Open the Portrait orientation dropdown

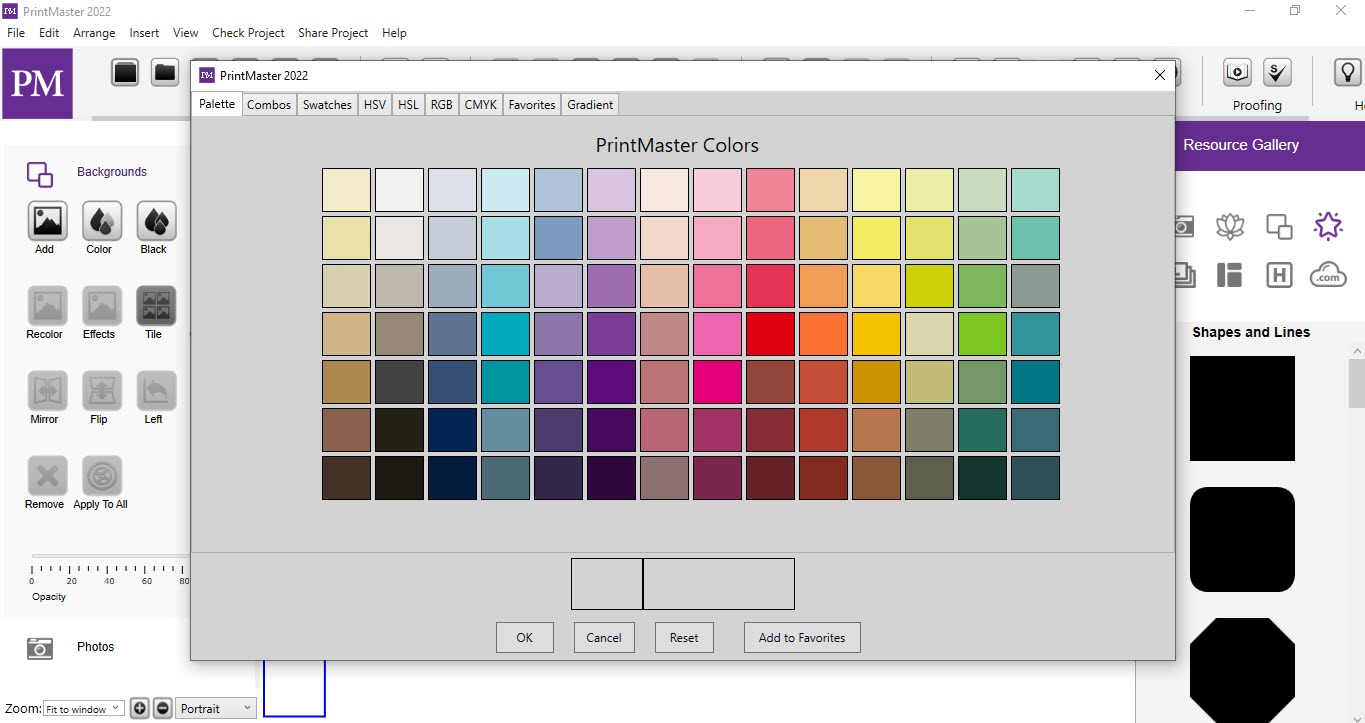(x=216, y=708)
